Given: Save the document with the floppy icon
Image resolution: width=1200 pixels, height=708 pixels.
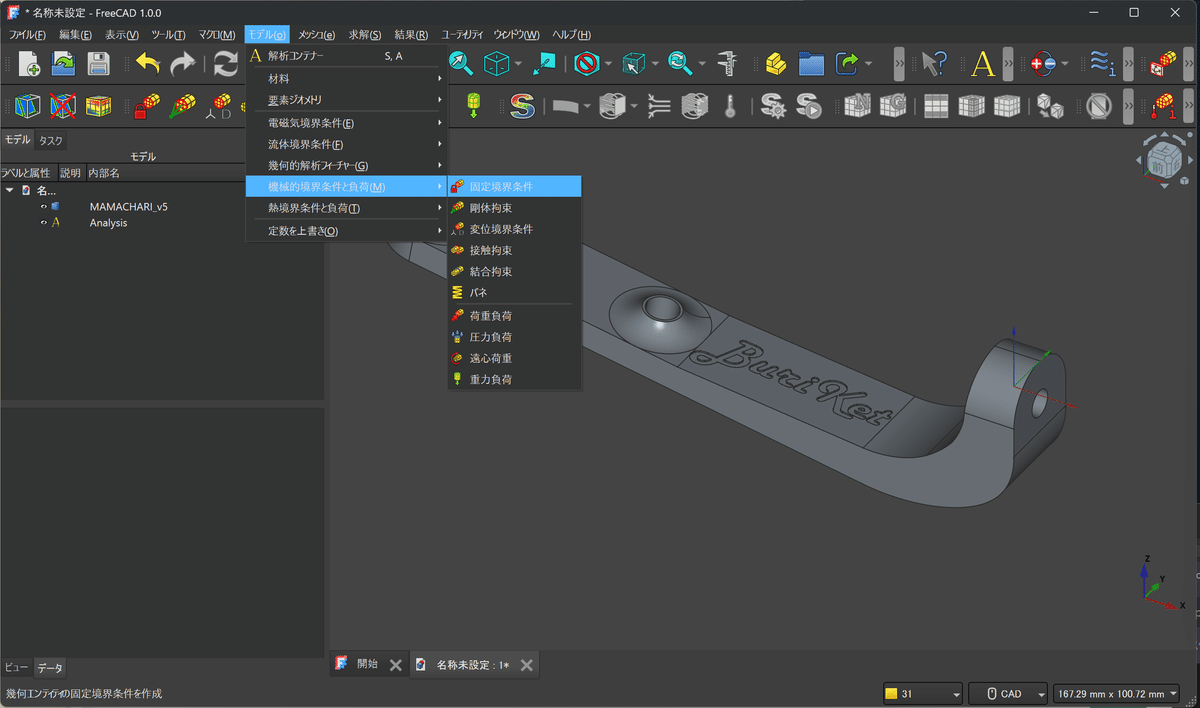Looking at the screenshot, I should click(x=98, y=64).
